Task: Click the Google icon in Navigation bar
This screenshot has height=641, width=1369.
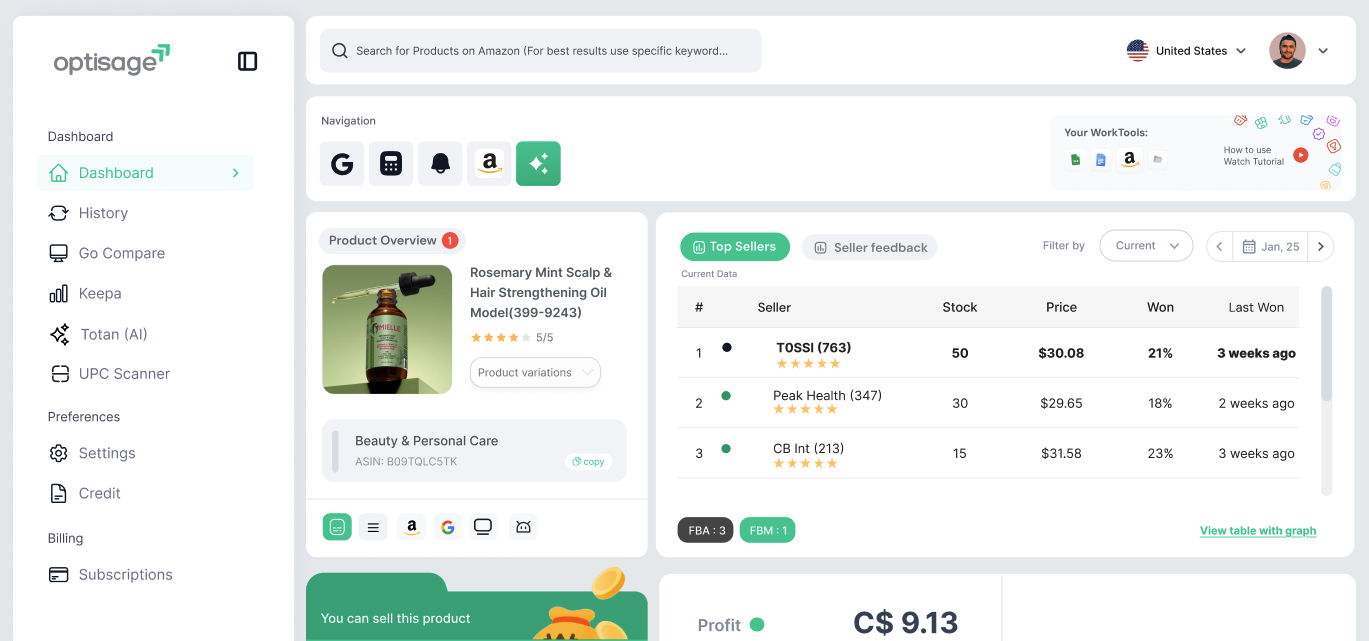Action: (x=342, y=164)
